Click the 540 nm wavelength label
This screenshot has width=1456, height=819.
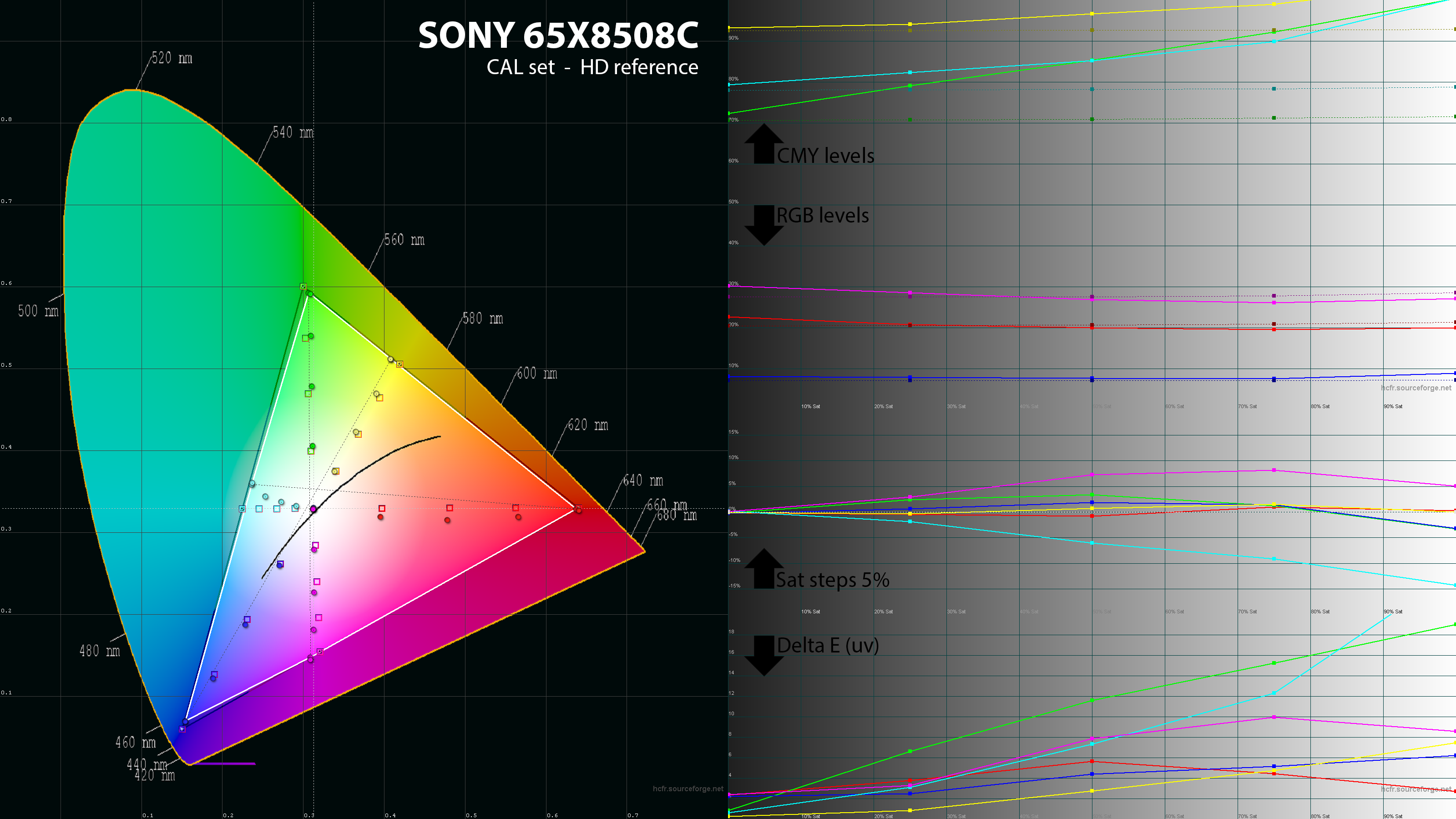pos(293,132)
